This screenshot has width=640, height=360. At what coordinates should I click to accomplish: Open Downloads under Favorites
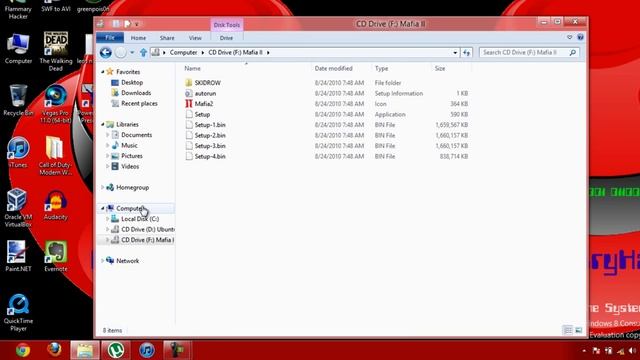tap(136, 93)
